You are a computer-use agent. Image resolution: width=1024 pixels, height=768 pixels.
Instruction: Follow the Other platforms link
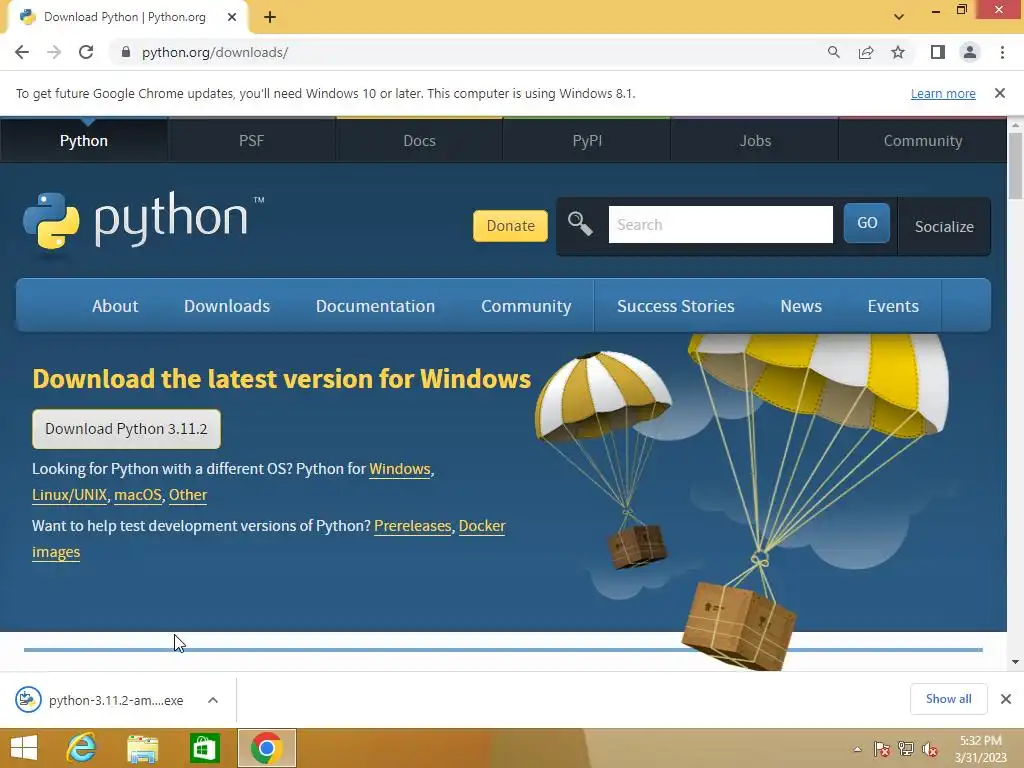point(187,495)
